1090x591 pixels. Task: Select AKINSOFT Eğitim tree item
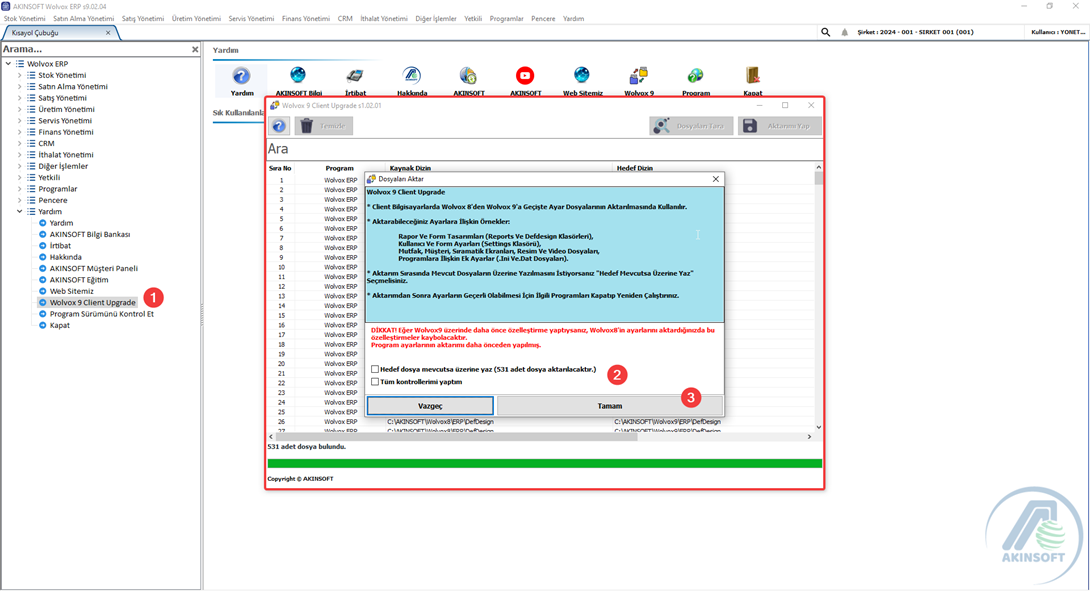point(79,280)
